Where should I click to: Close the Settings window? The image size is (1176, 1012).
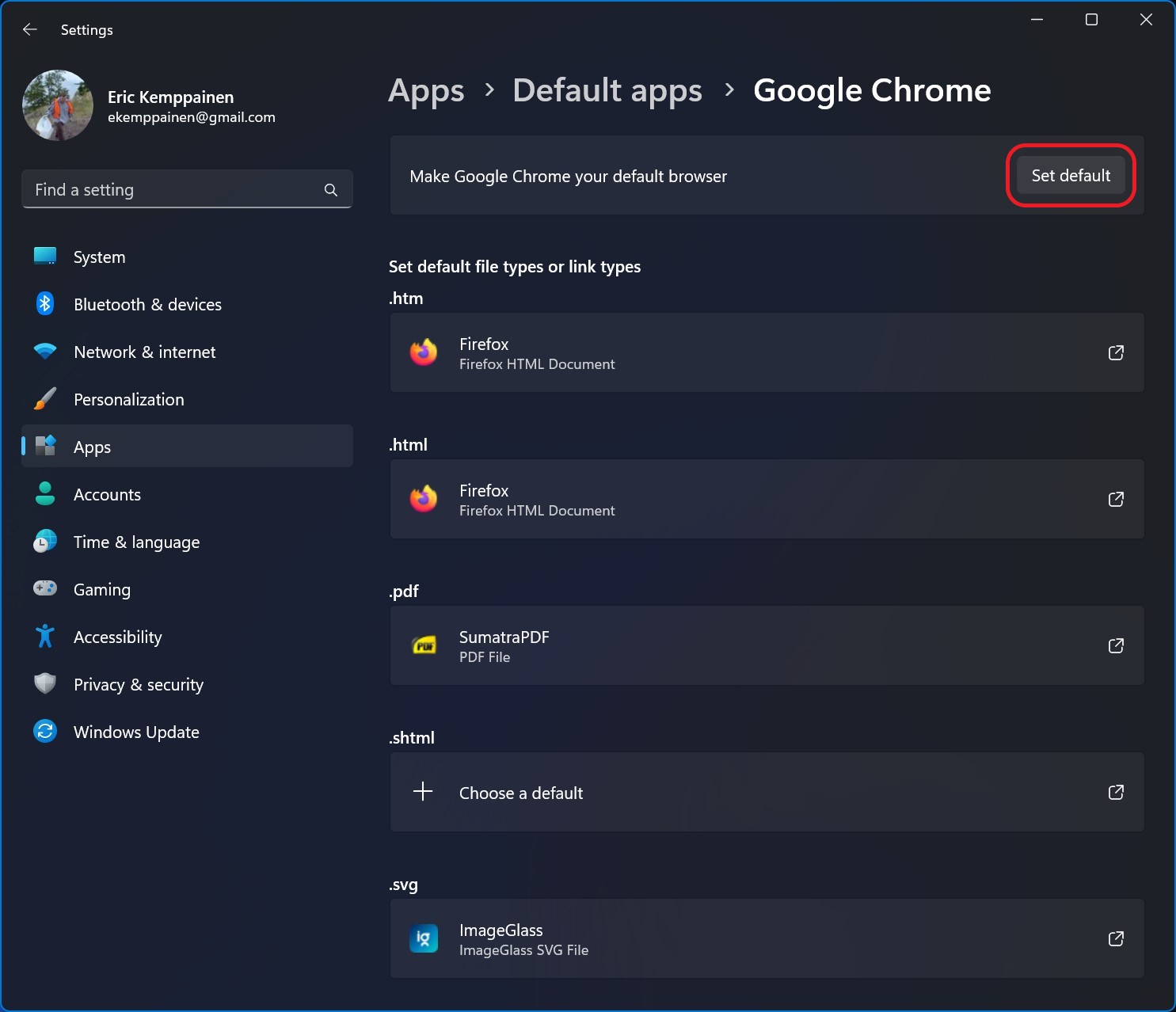coord(1146,20)
